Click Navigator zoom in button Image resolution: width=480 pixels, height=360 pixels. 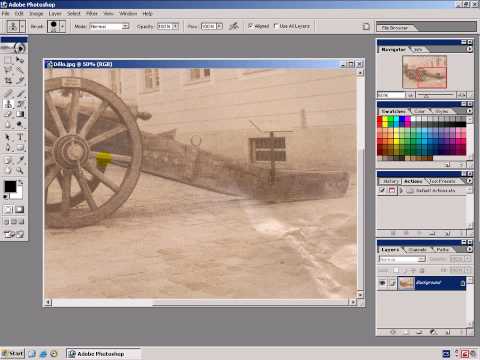(x=462, y=95)
